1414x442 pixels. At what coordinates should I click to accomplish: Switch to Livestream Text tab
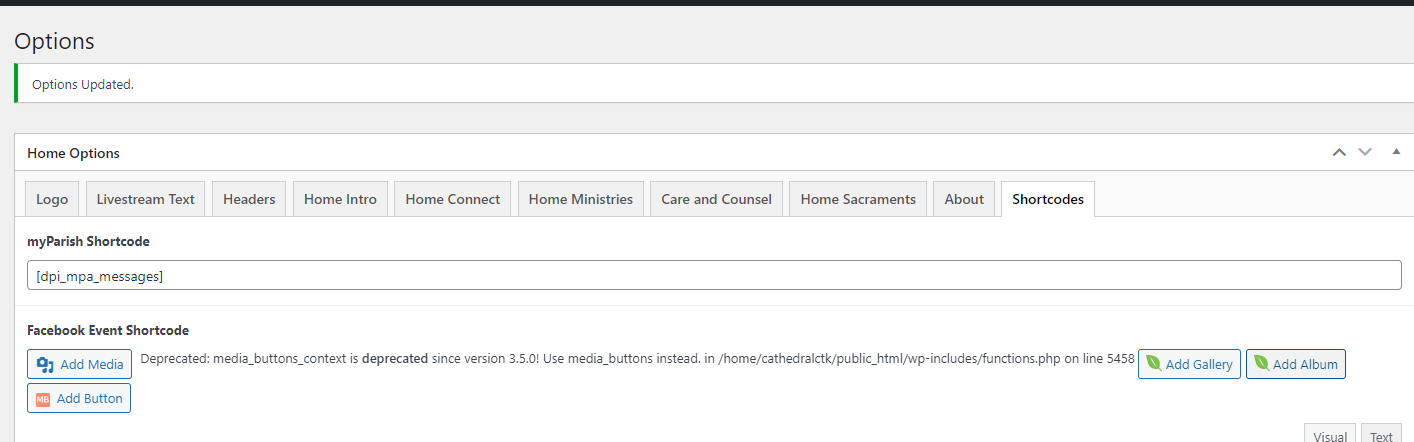point(145,199)
